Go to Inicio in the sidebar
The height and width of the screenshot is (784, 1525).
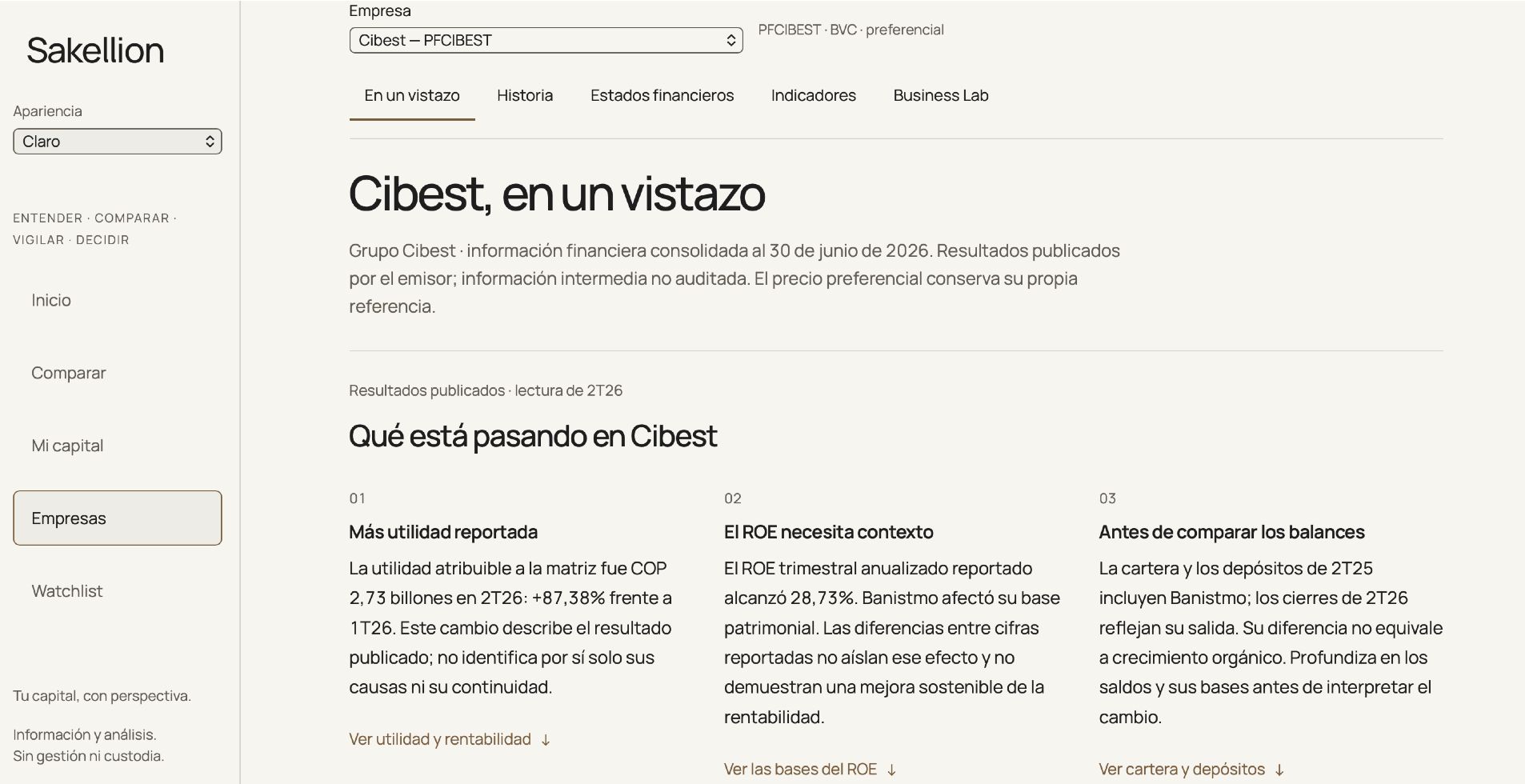pyautogui.click(x=118, y=300)
